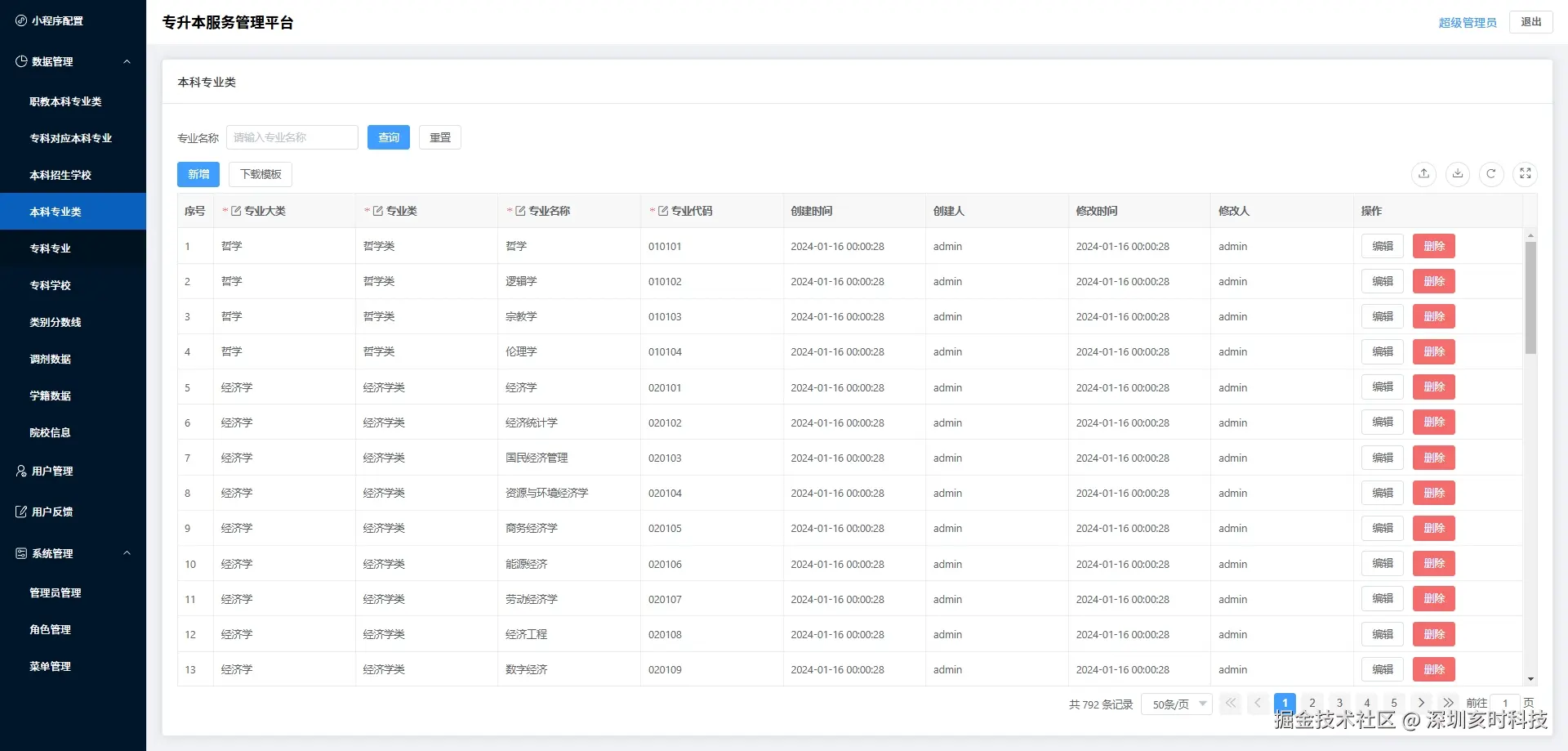Focus the 专业名称 search input field
1568x751 pixels.
(292, 137)
